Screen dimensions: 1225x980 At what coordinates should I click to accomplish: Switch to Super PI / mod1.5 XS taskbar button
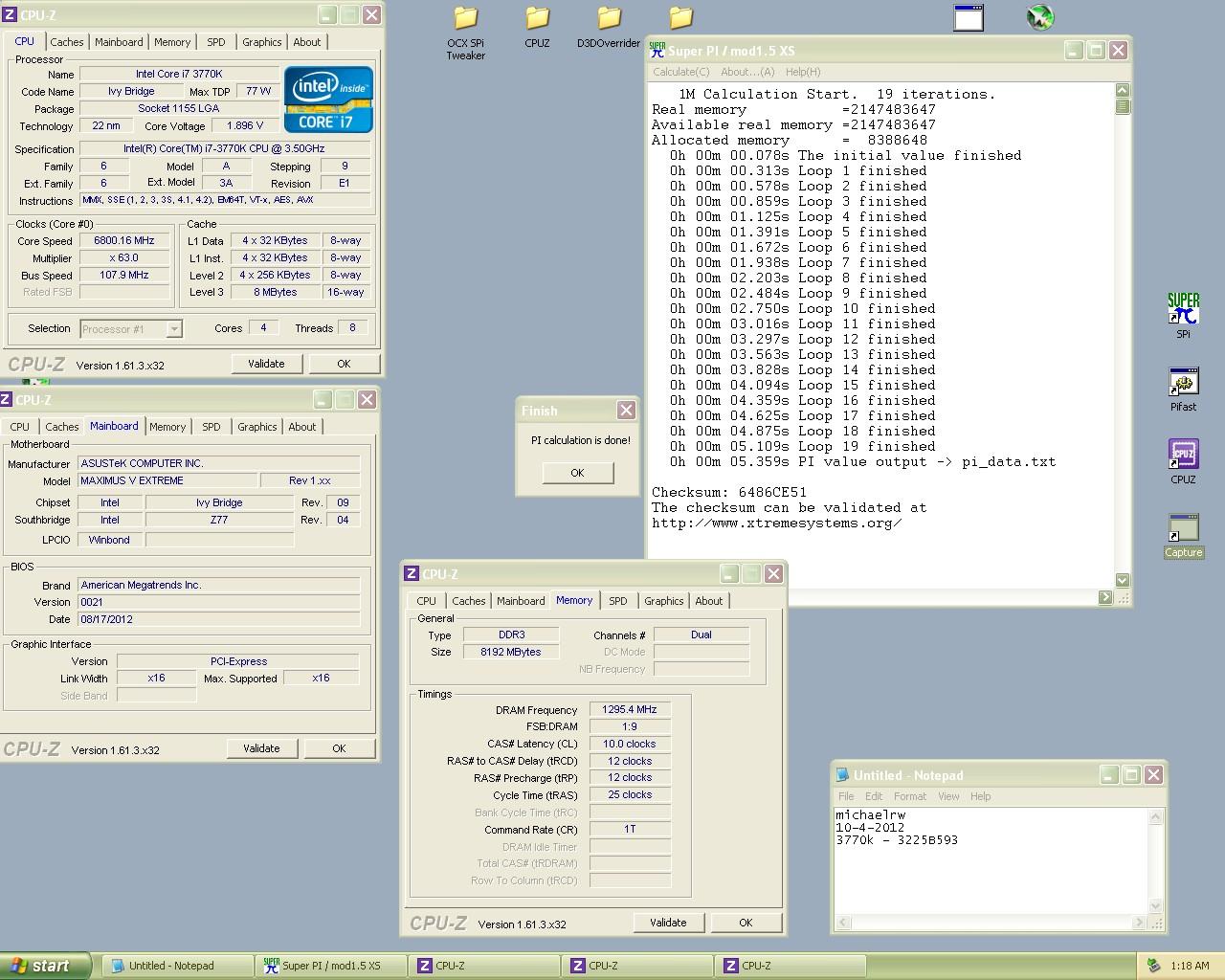pyautogui.click(x=330, y=966)
